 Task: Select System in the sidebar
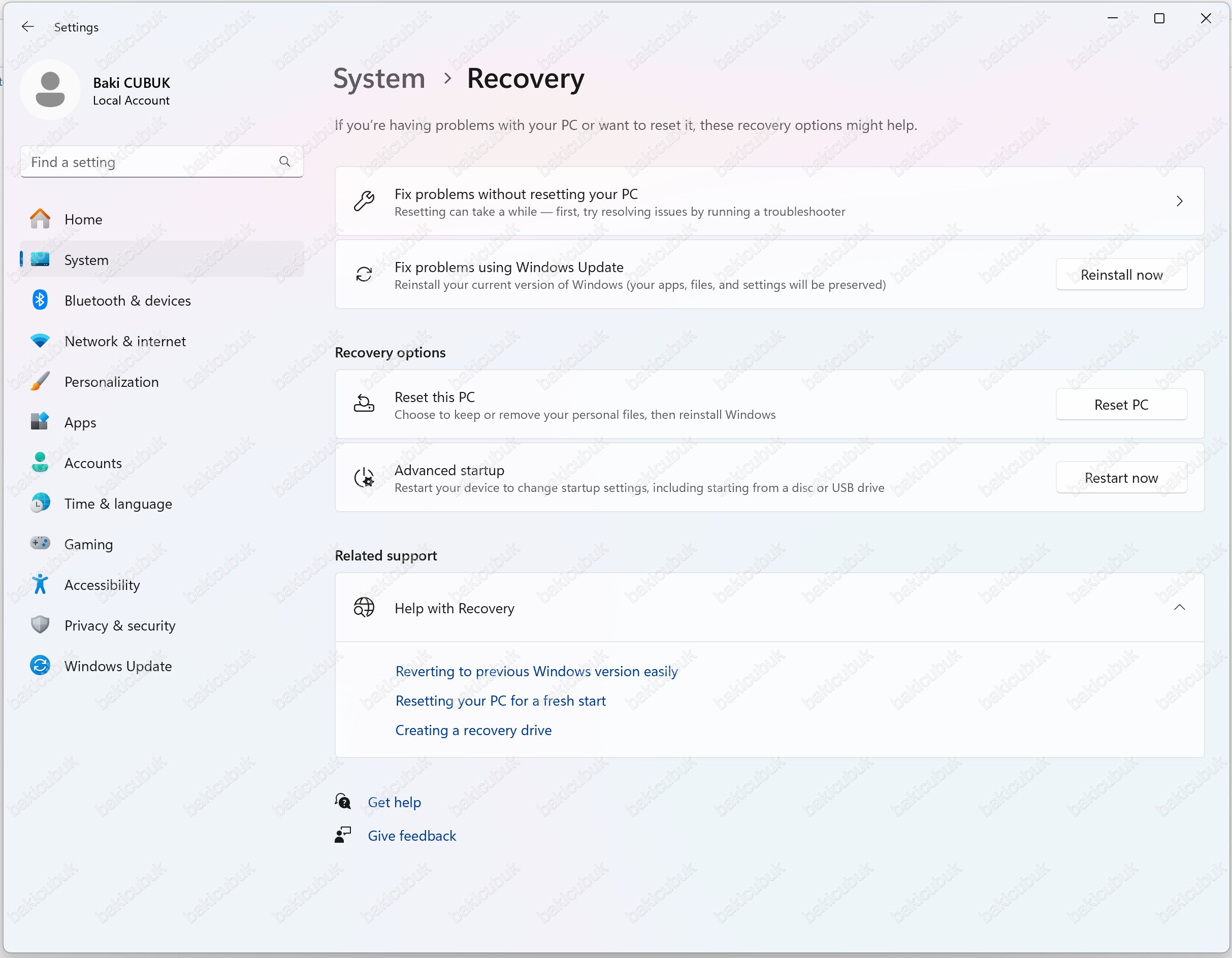coord(162,259)
